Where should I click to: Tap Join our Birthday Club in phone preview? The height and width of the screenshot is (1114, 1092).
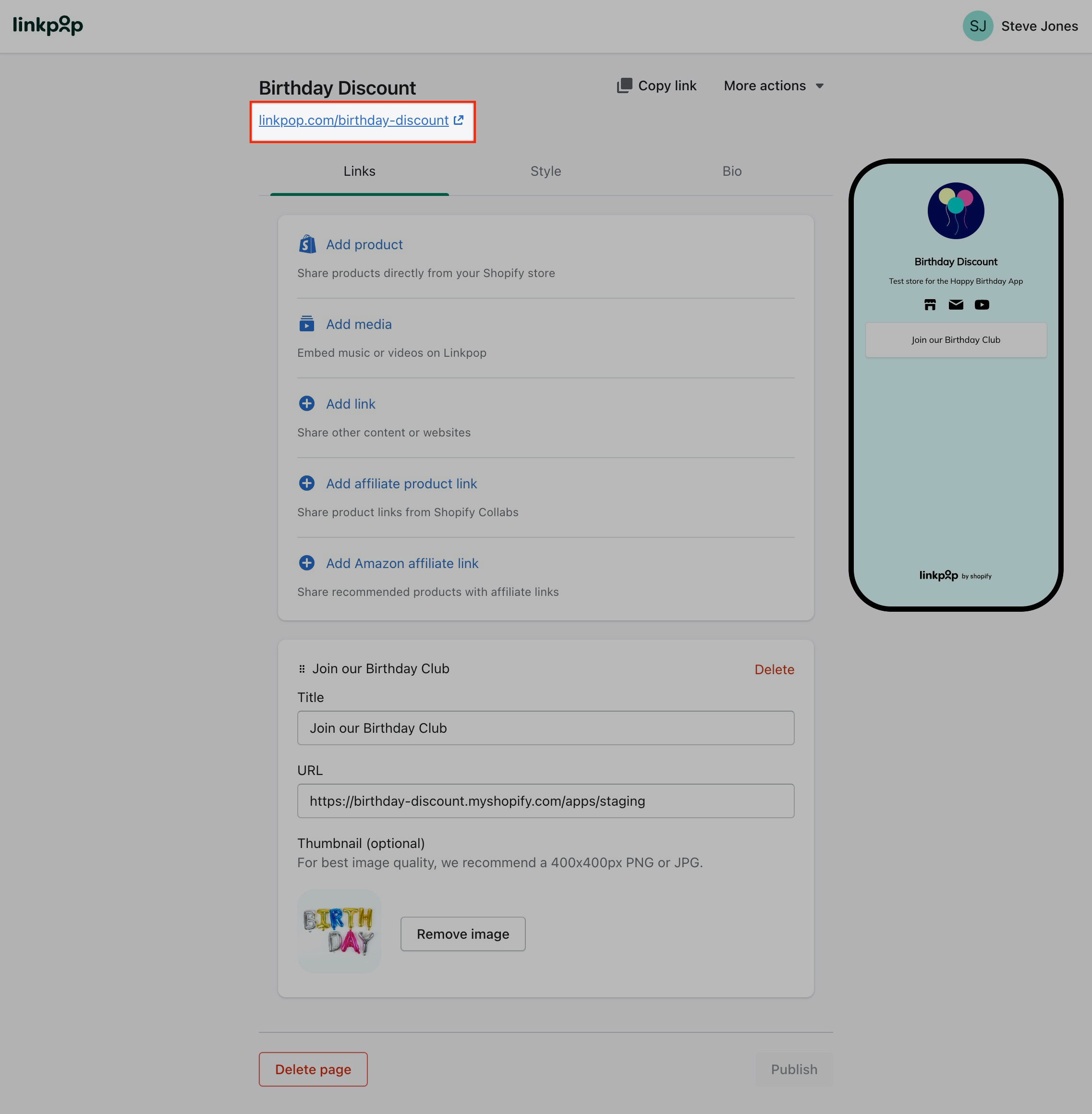(x=956, y=339)
